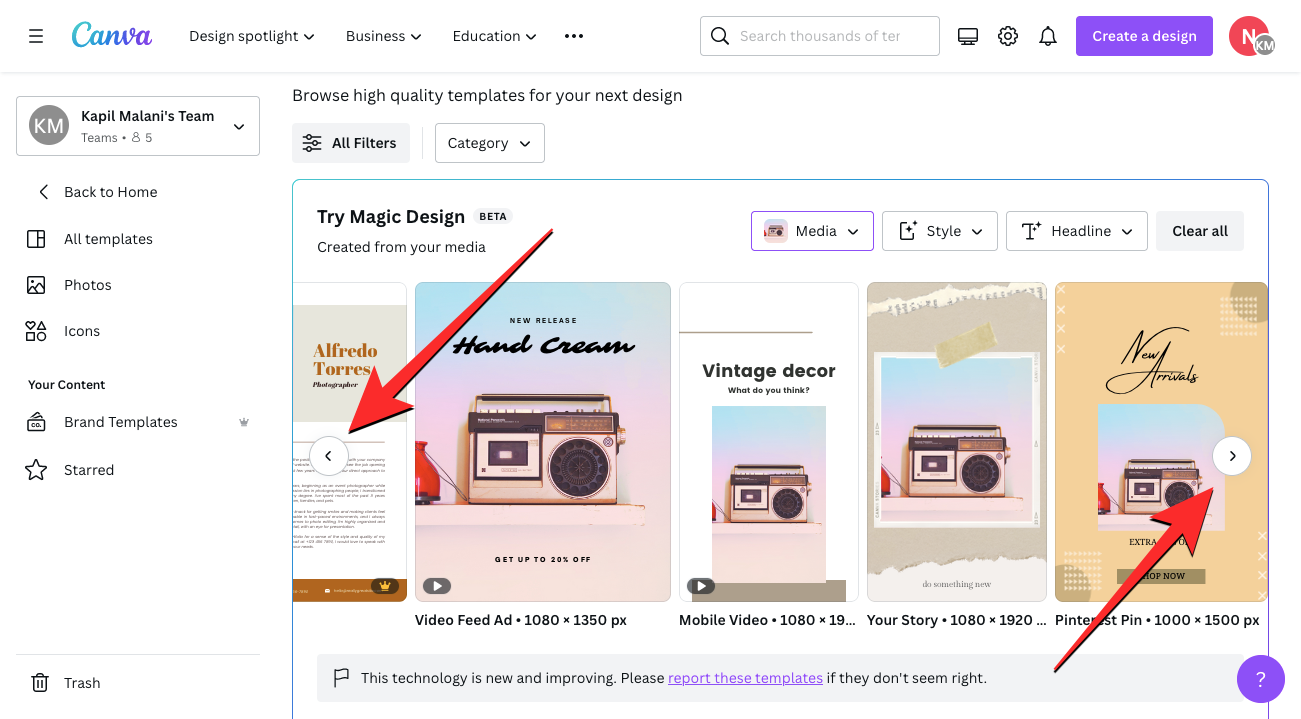The height and width of the screenshot is (719, 1301).
Task: Expand the Media dropdown
Action: coord(812,231)
